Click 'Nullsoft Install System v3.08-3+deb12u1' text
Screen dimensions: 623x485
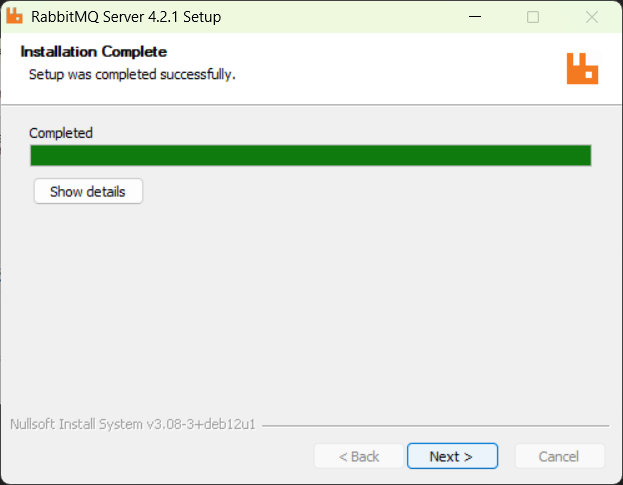[x=133, y=424]
